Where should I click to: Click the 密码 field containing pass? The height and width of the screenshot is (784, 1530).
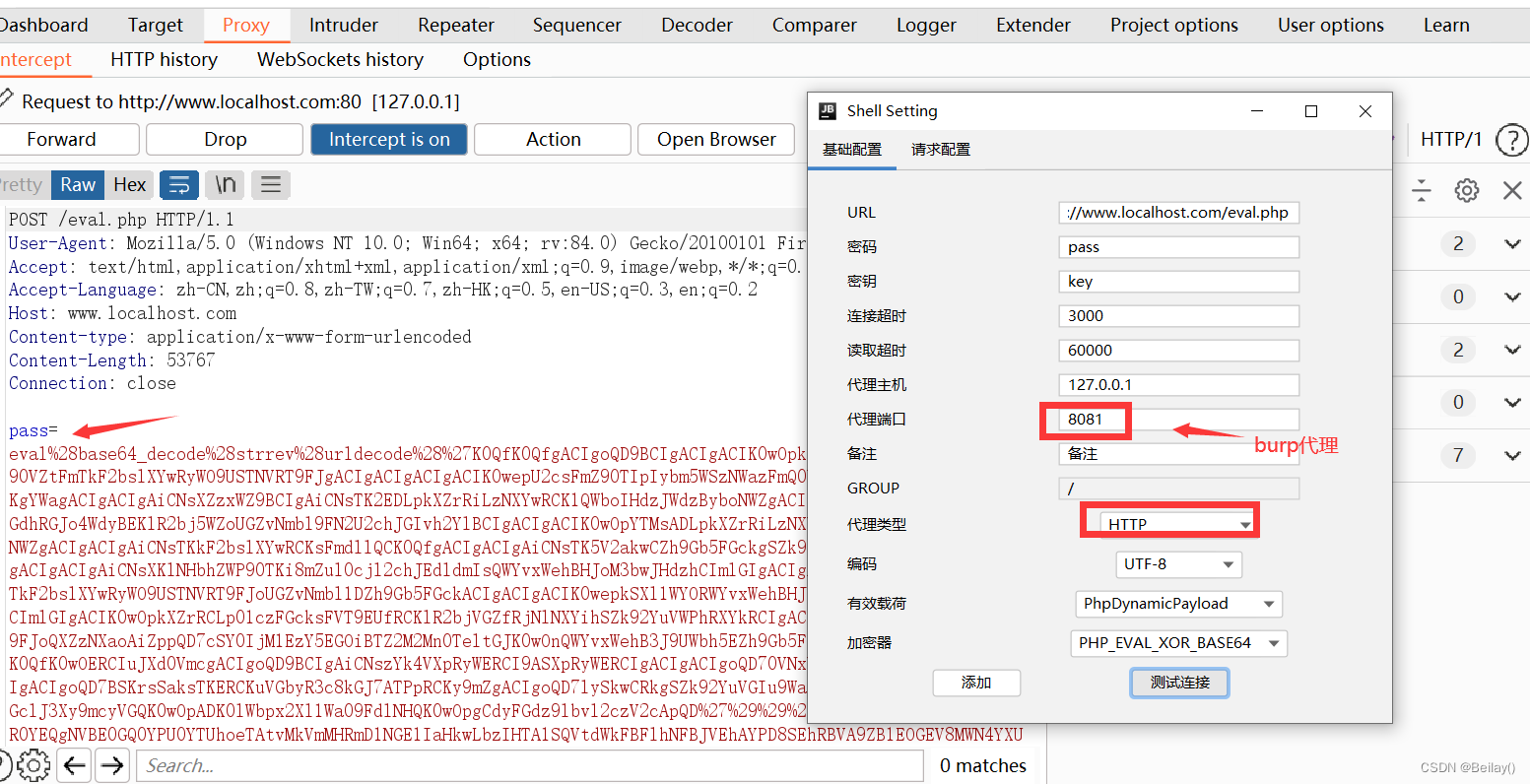(1179, 247)
